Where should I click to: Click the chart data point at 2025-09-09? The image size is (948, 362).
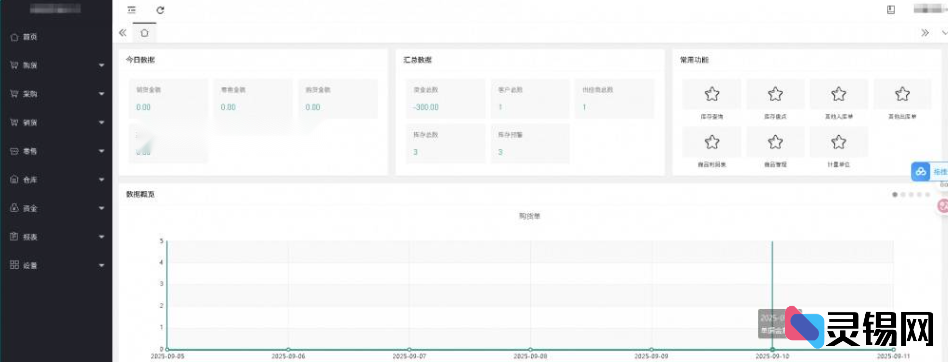pos(651,349)
